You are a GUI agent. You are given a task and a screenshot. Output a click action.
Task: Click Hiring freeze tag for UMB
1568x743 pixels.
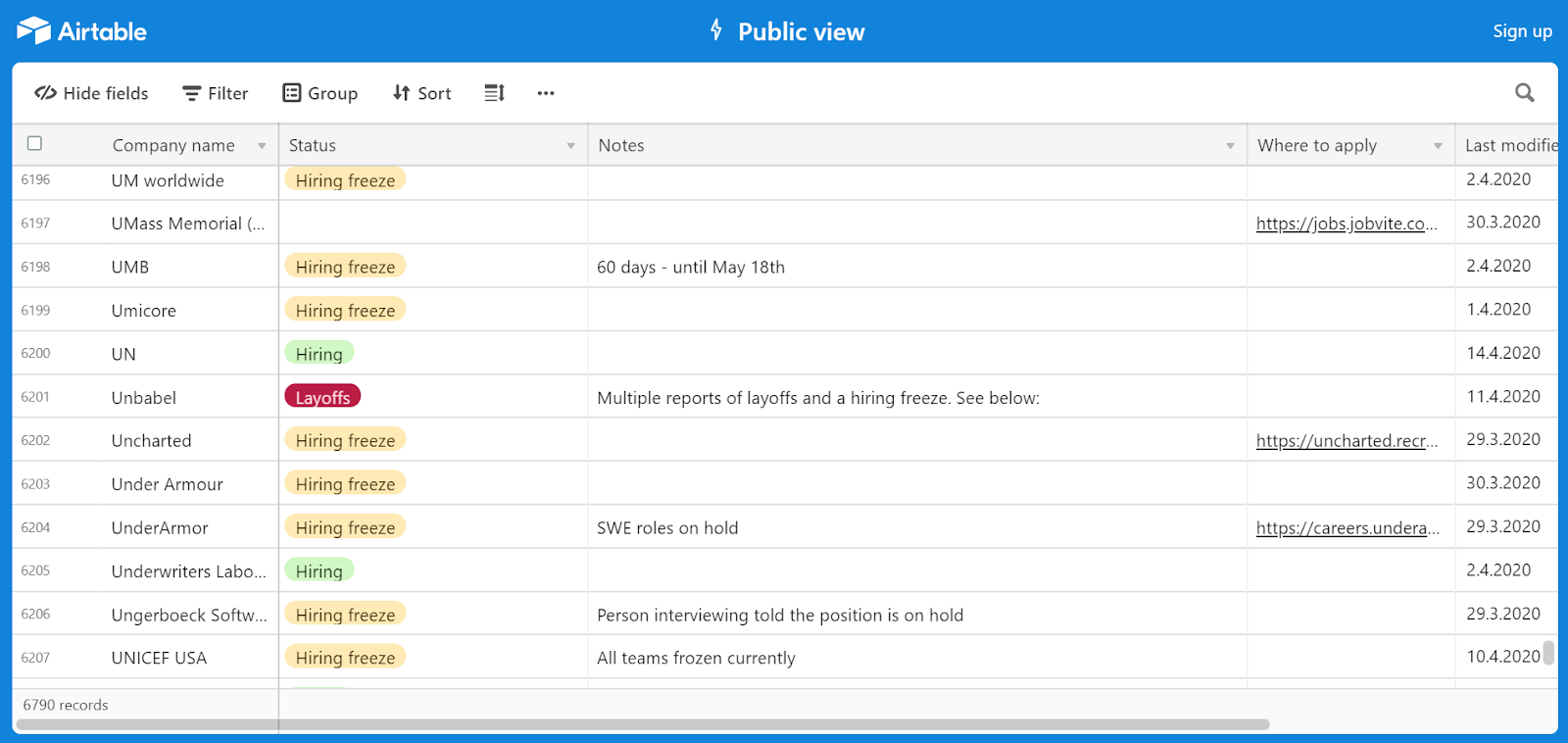coord(345,267)
